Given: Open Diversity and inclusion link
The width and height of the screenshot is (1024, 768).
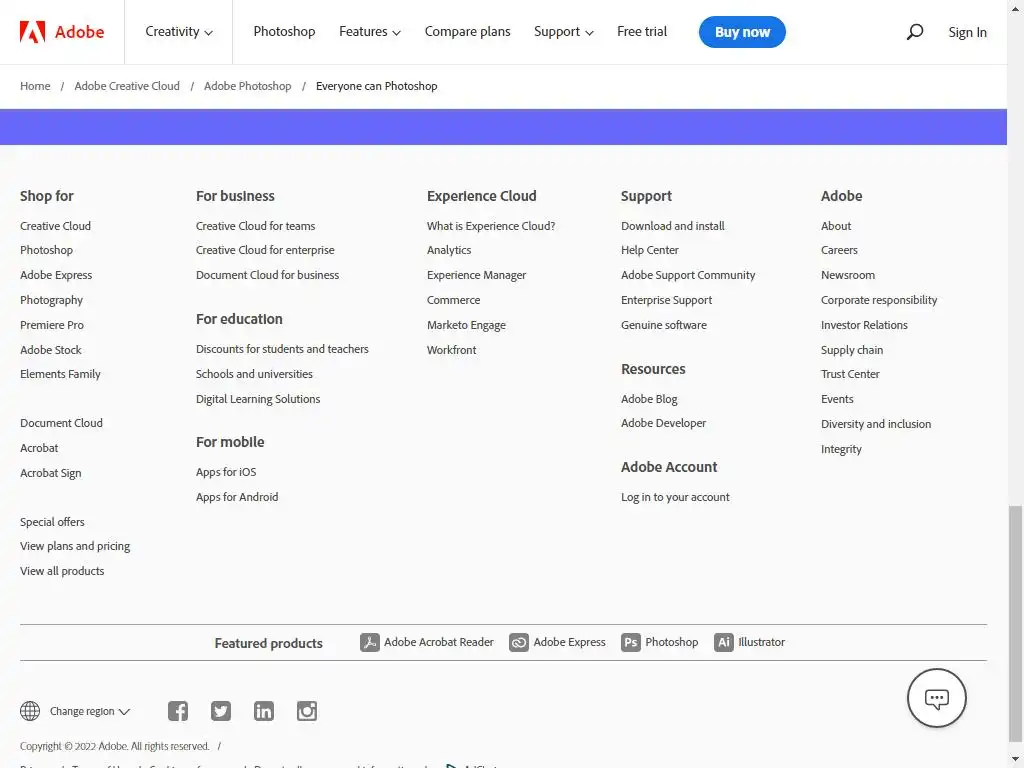Looking at the screenshot, I should tap(876, 424).
